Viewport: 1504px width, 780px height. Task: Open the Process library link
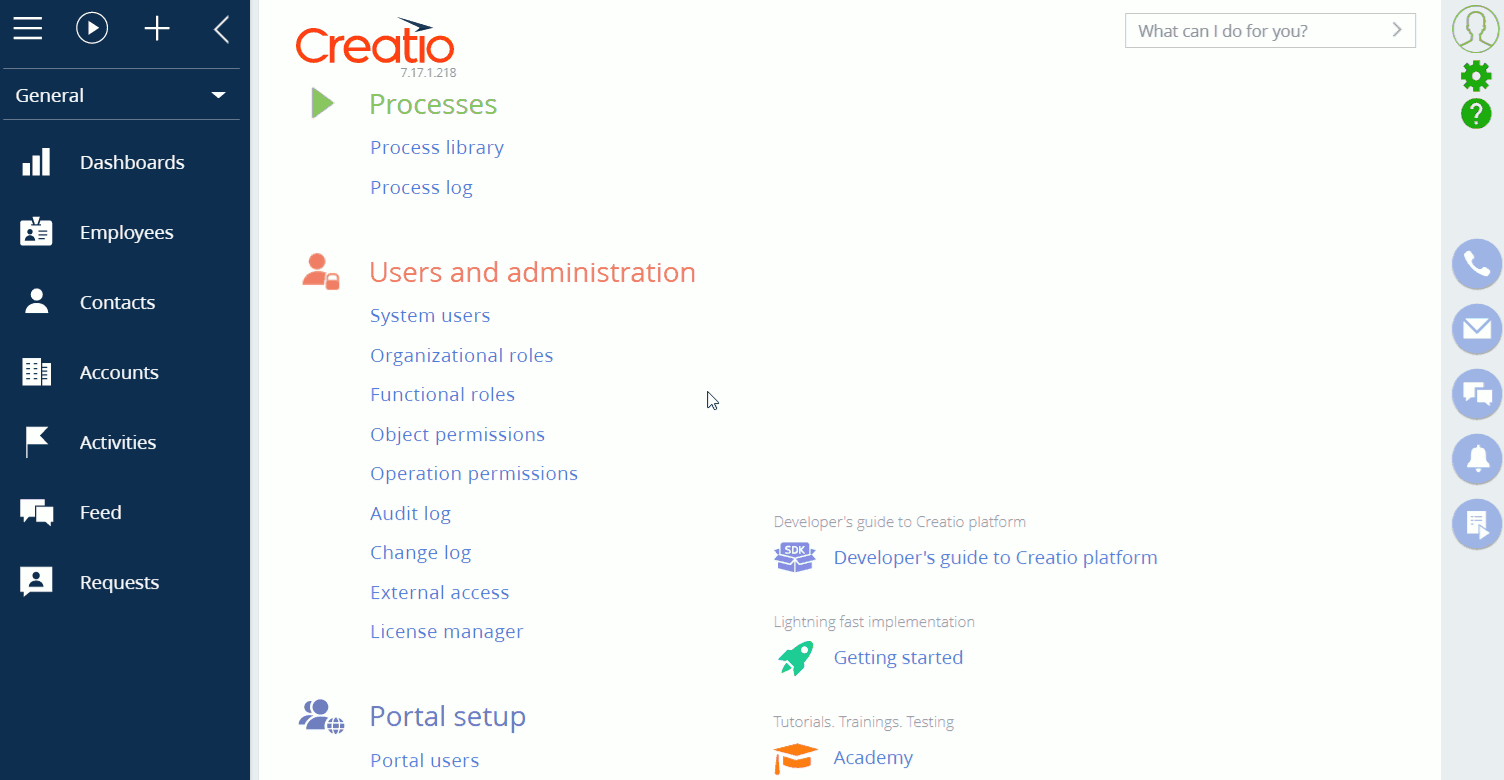437,147
